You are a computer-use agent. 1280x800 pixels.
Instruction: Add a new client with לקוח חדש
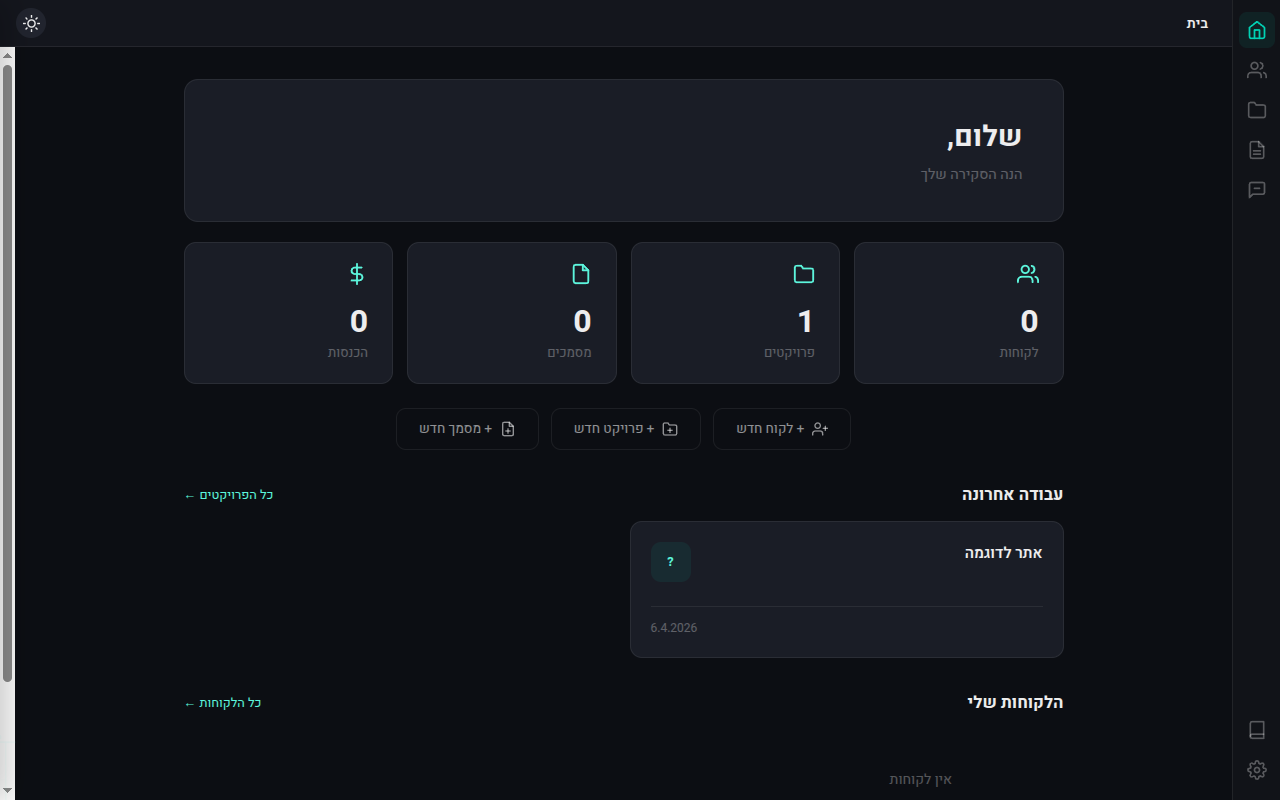click(782, 429)
